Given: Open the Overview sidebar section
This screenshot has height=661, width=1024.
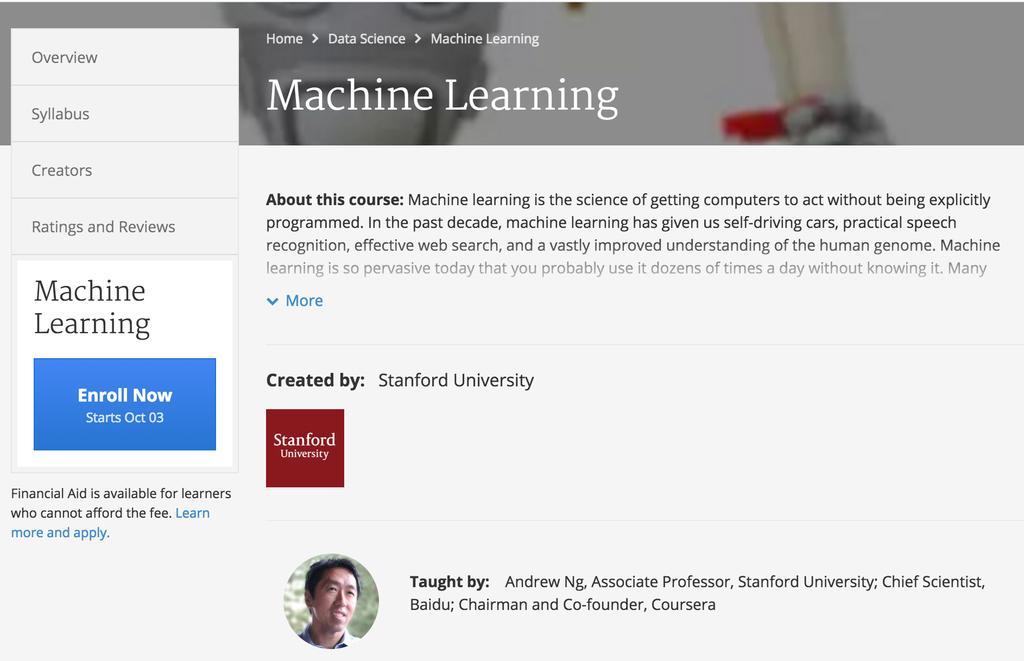Looking at the screenshot, I should tap(125, 57).
